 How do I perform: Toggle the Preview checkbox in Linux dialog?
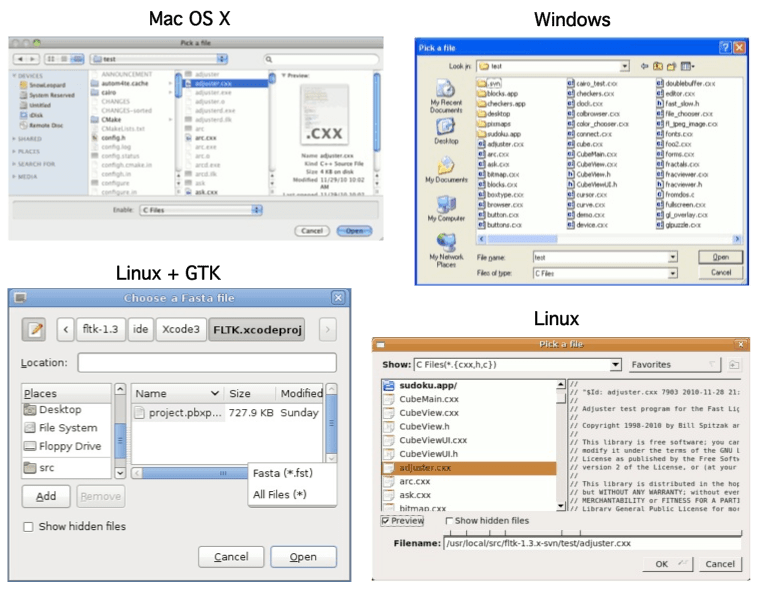click(x=385, y=521)
